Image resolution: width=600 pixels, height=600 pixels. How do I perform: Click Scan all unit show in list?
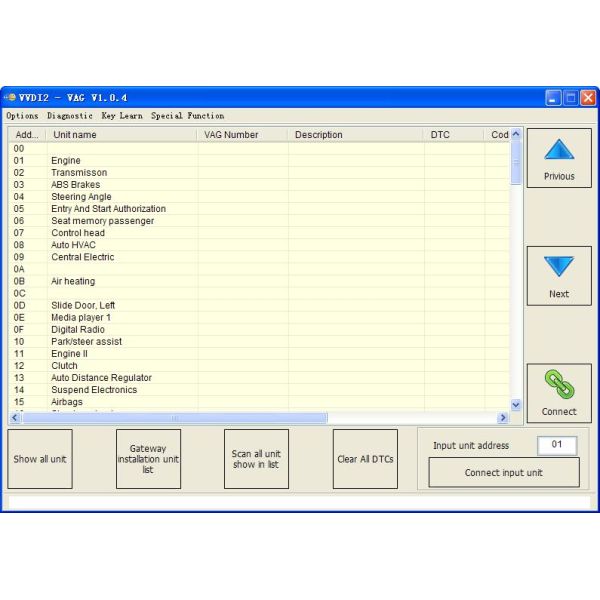pyautogui.click(x=256, y=459)
